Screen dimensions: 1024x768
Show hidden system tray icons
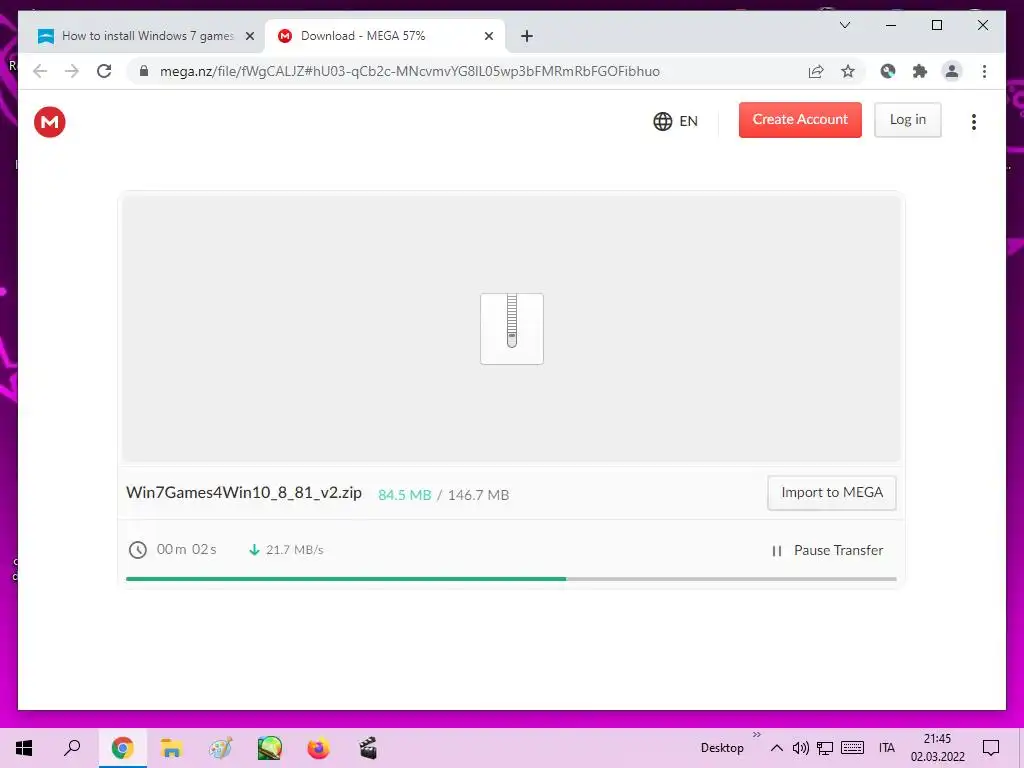pyautogui.click(x=776, y=748)
